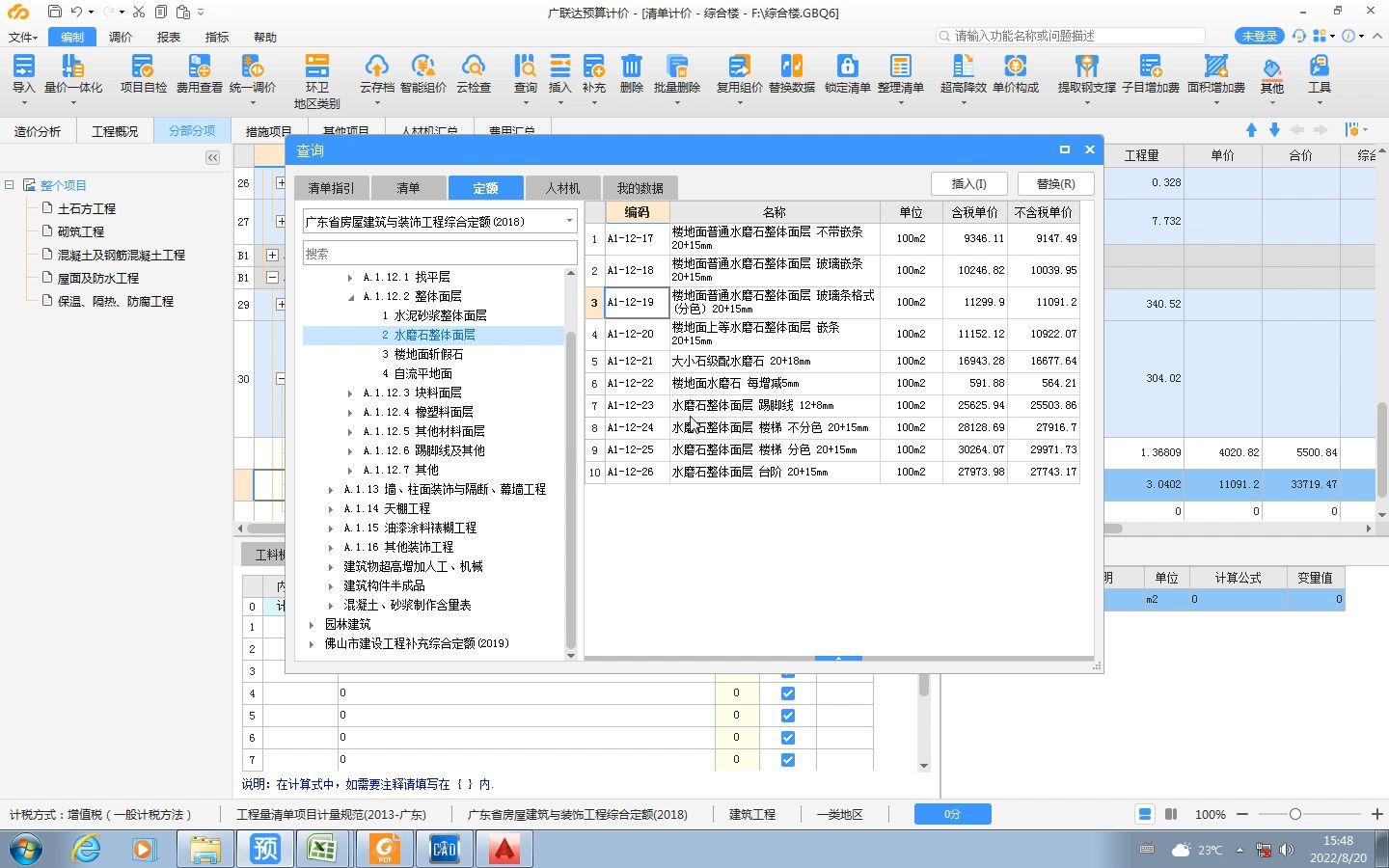Click the 插入 insert toolbar icon

pos(559,73)
